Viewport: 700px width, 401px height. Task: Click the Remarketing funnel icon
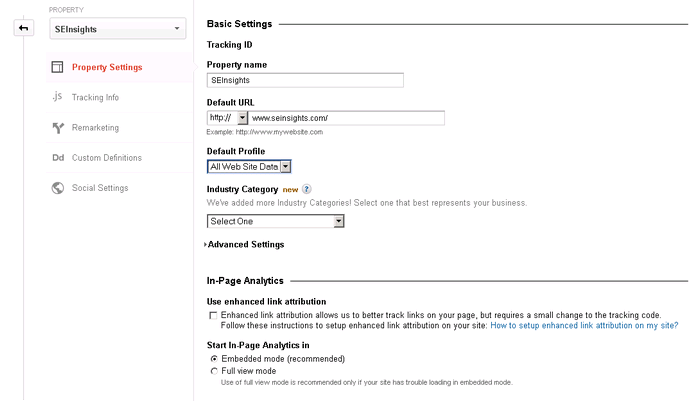tap(57, 128)
